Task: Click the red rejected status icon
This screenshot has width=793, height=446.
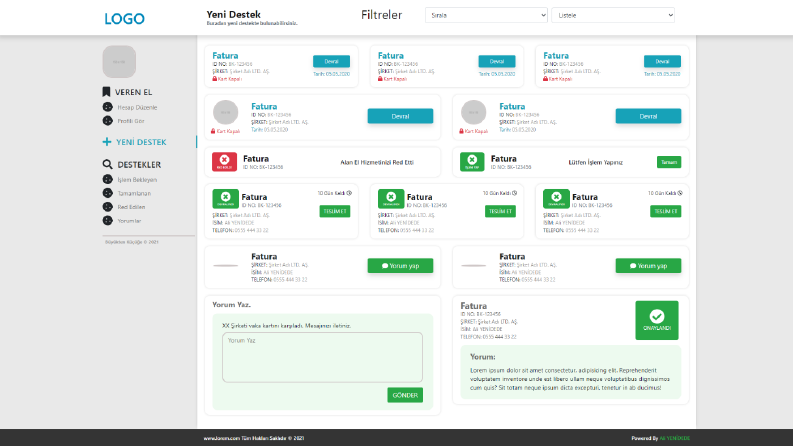Action: tap(225, 162)
